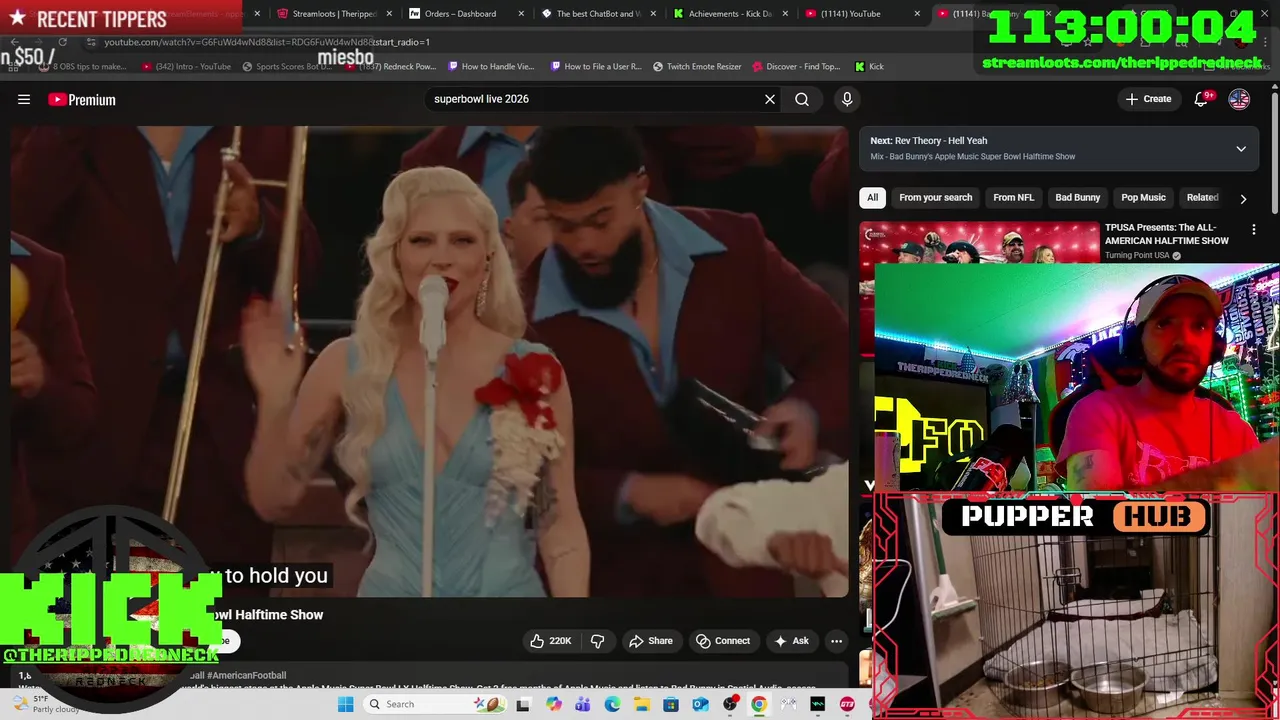Screen dimensions: 1280x720
Task: Show more filter chips with the right arrow
Action: [x=1243, y=198]
